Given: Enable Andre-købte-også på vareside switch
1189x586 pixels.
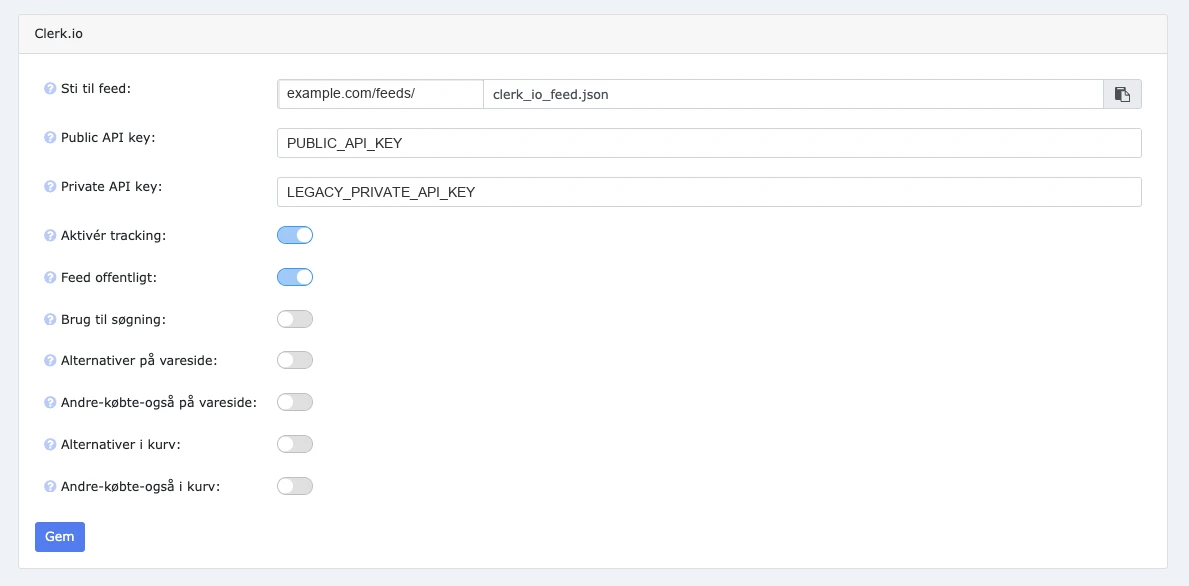Looking at the screenshot, I should [x=295, y=402].
